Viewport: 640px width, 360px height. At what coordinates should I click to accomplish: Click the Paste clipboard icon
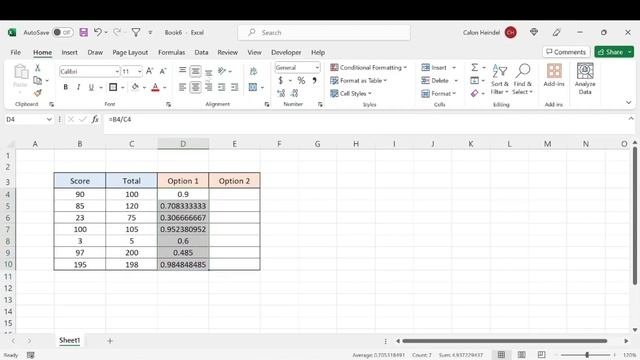[20, 73]
